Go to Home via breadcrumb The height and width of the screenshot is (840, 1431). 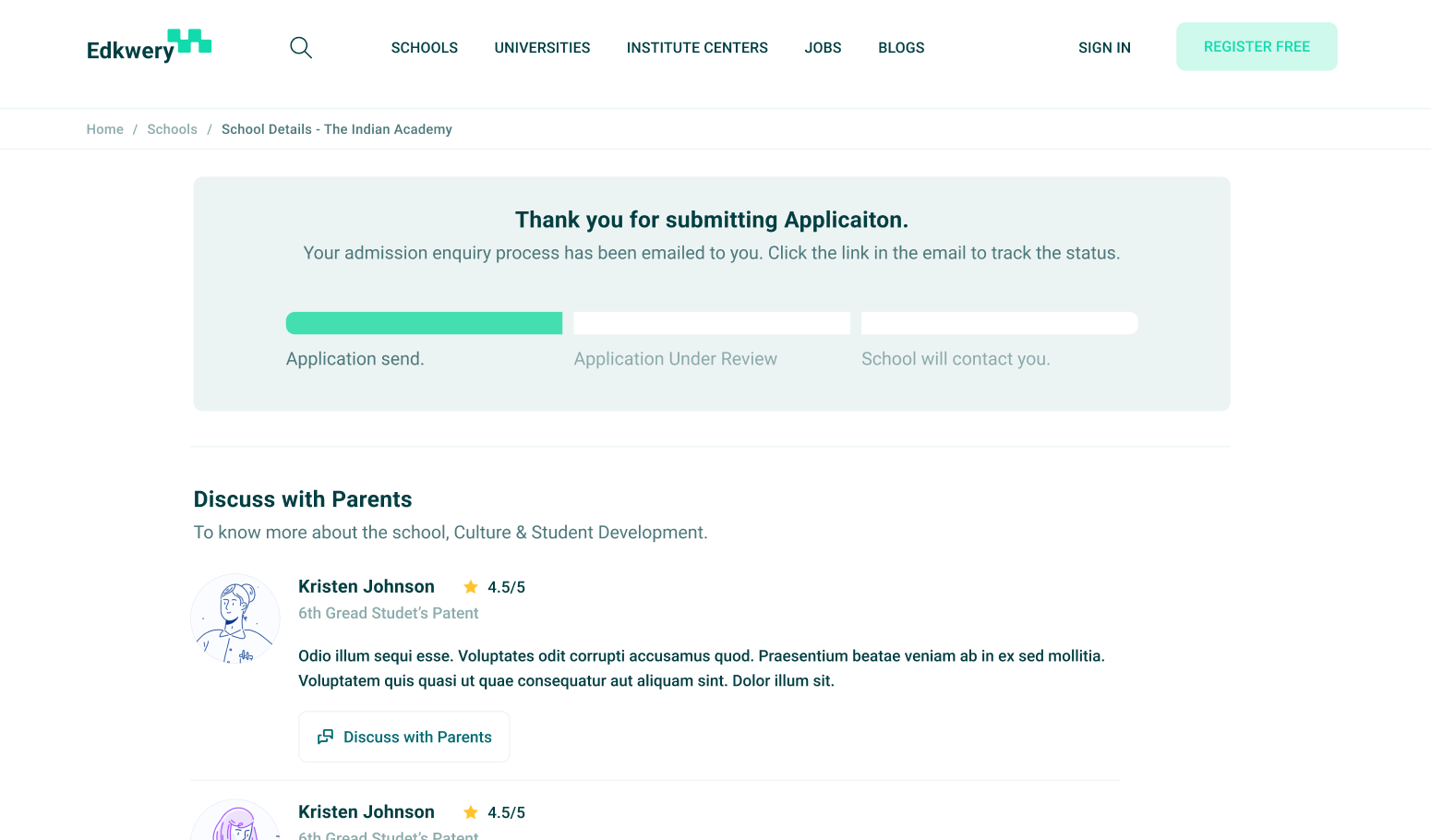pyautogui.click(x=104, y=129)
